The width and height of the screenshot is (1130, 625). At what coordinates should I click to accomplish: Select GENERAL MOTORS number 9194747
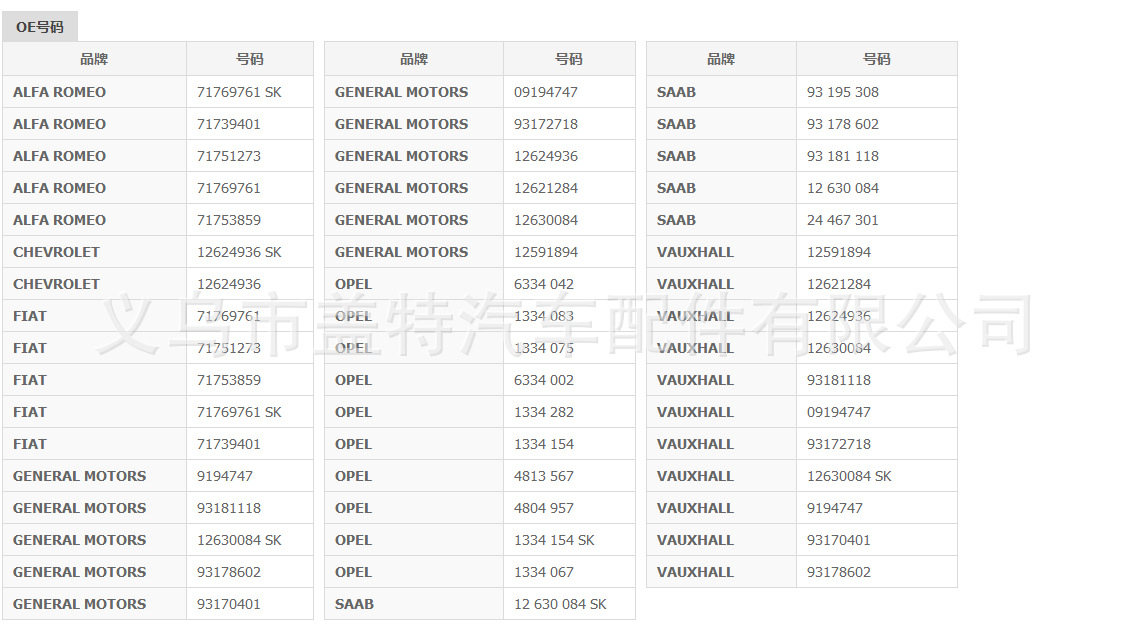pyautogui.click(x=225, y=476)
